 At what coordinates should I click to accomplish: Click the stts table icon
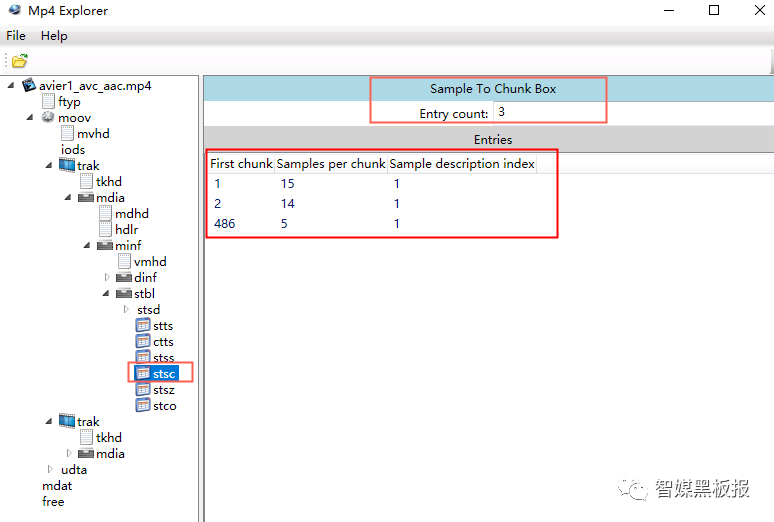[143, 325]
